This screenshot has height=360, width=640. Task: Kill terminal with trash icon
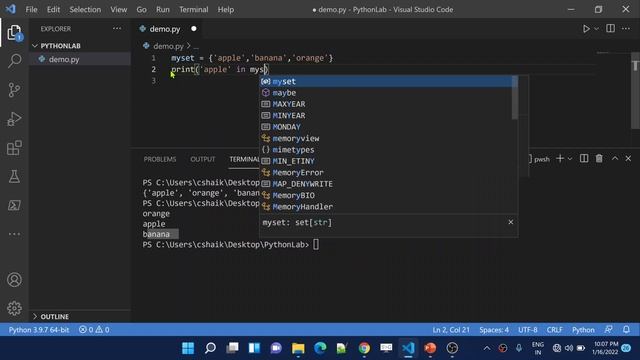point(599,158)
